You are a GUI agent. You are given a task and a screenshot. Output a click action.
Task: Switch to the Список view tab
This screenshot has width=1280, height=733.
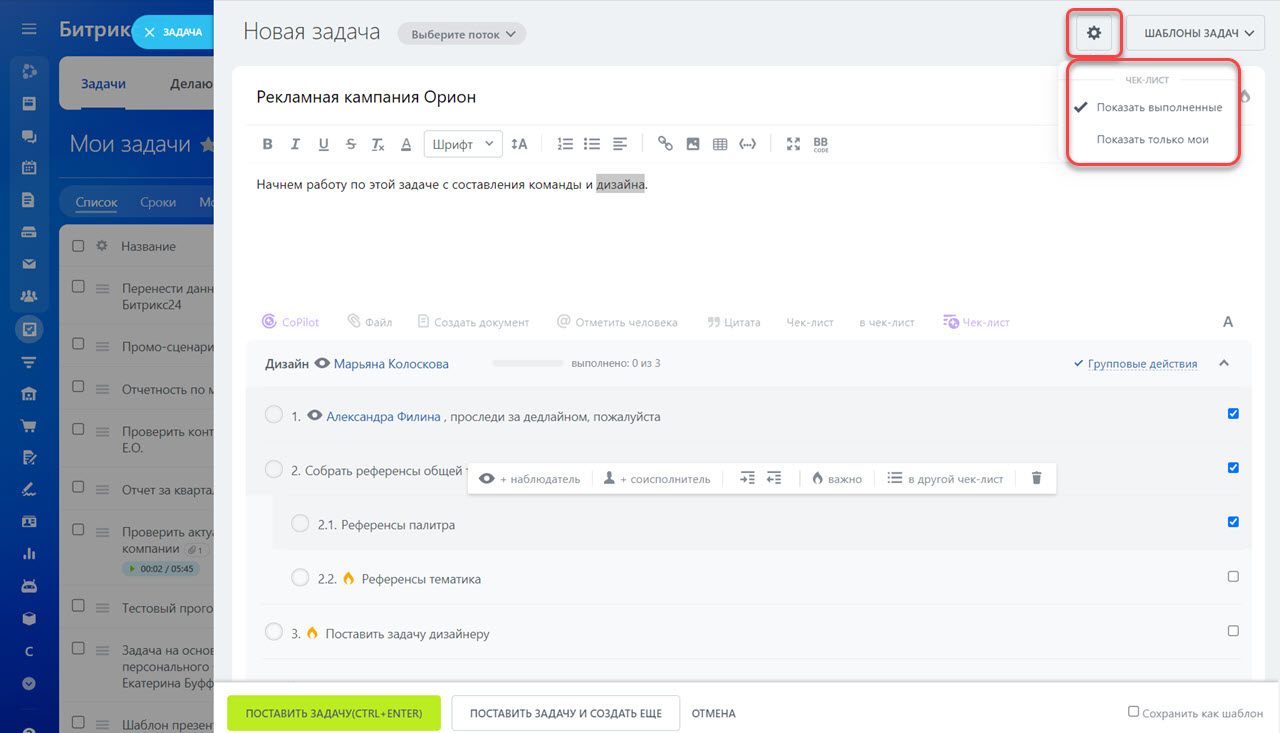coord(97,202)
